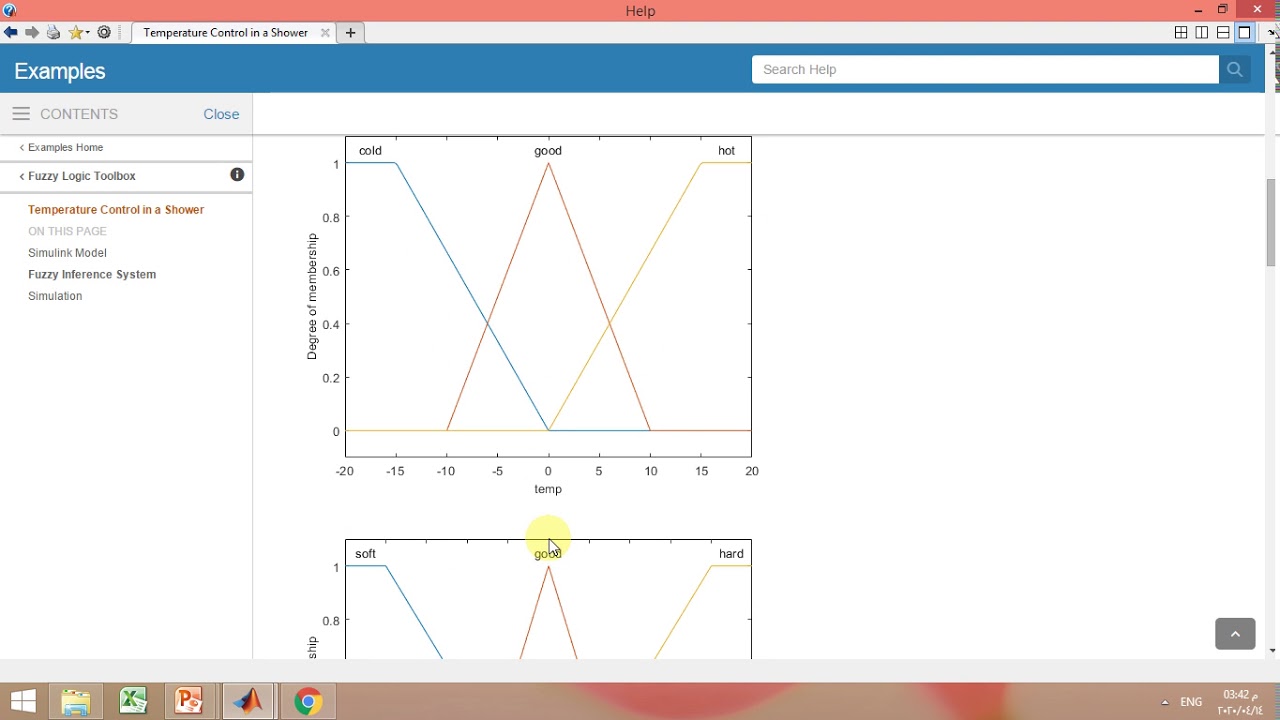The width and height of the screenshot is (1280, 720).
Task: Click 'Degree of membership' axis label
Action: tap(312, 297)
